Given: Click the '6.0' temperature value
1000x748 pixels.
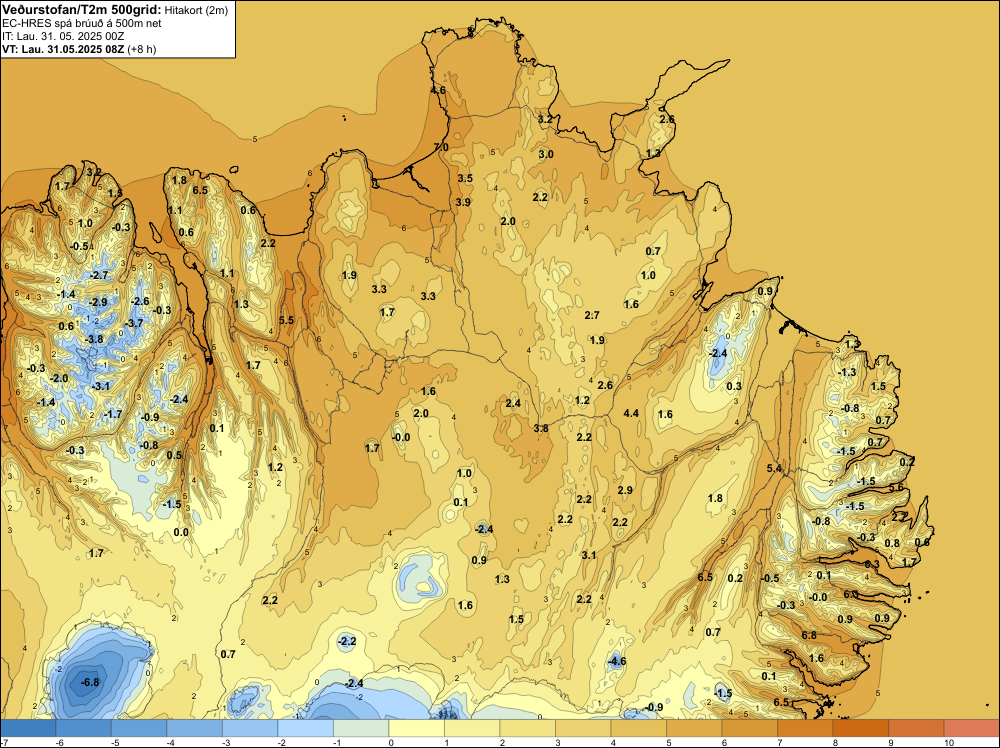Looking at the screenshot, I should pos(851,594).
